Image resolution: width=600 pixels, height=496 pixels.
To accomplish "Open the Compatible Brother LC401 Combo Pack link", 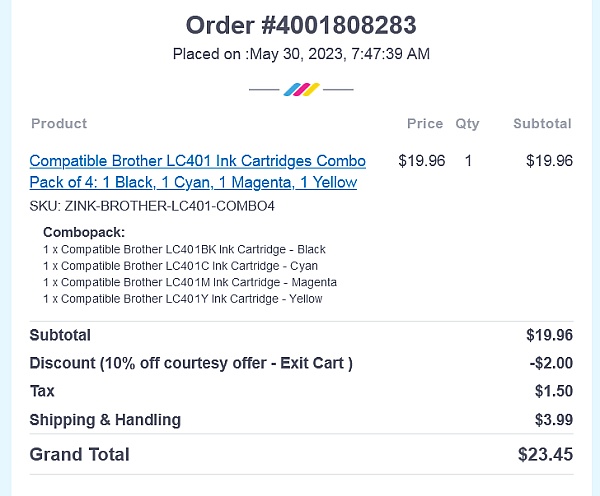I will (197, 172).
